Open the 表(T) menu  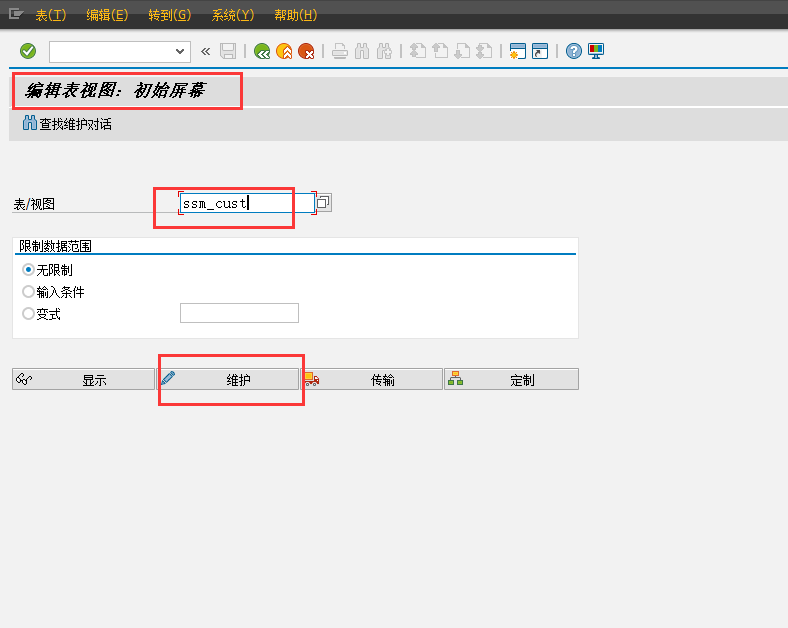point(51,15)
